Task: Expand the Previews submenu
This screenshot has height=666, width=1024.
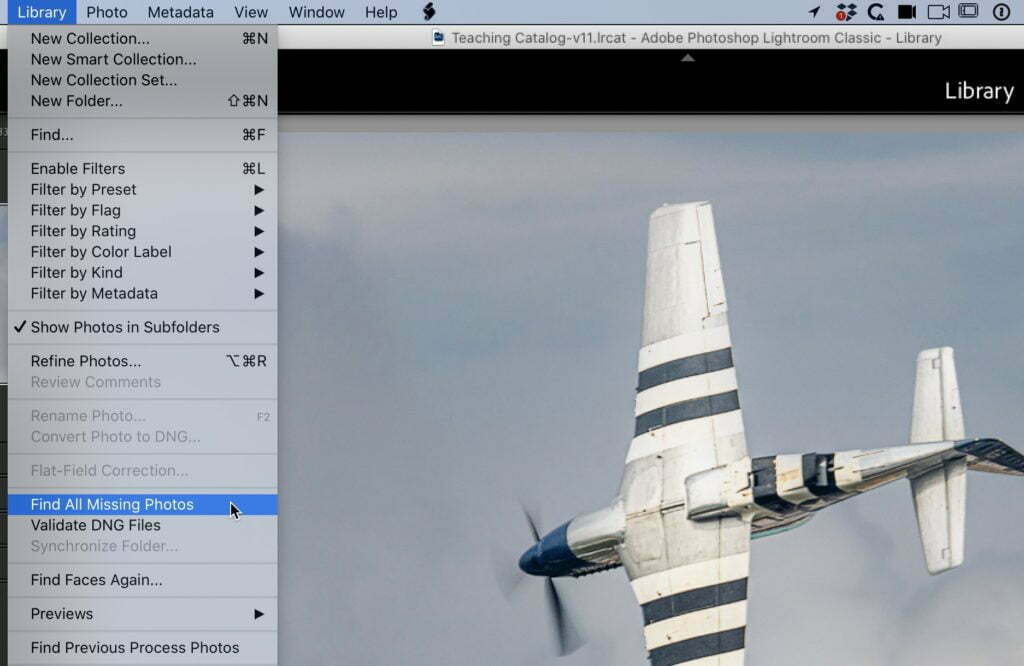Action: [143, 614]
